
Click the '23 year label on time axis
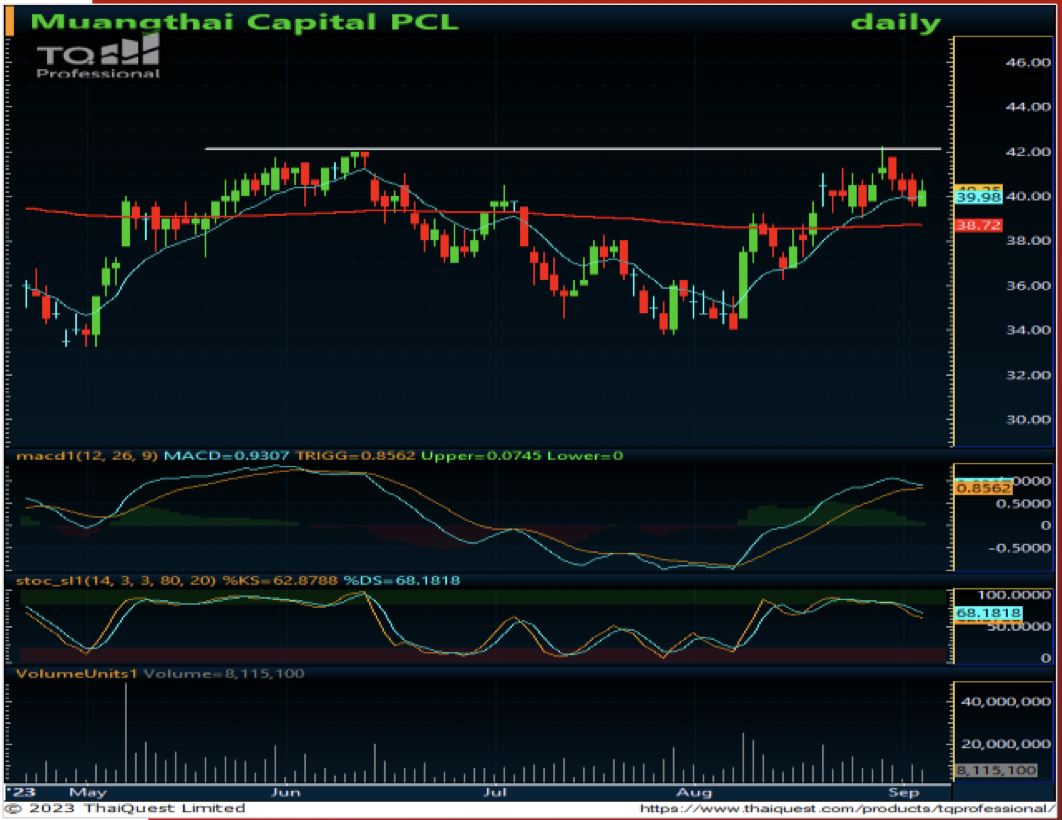pyautogui.click(x=22, y=792)
